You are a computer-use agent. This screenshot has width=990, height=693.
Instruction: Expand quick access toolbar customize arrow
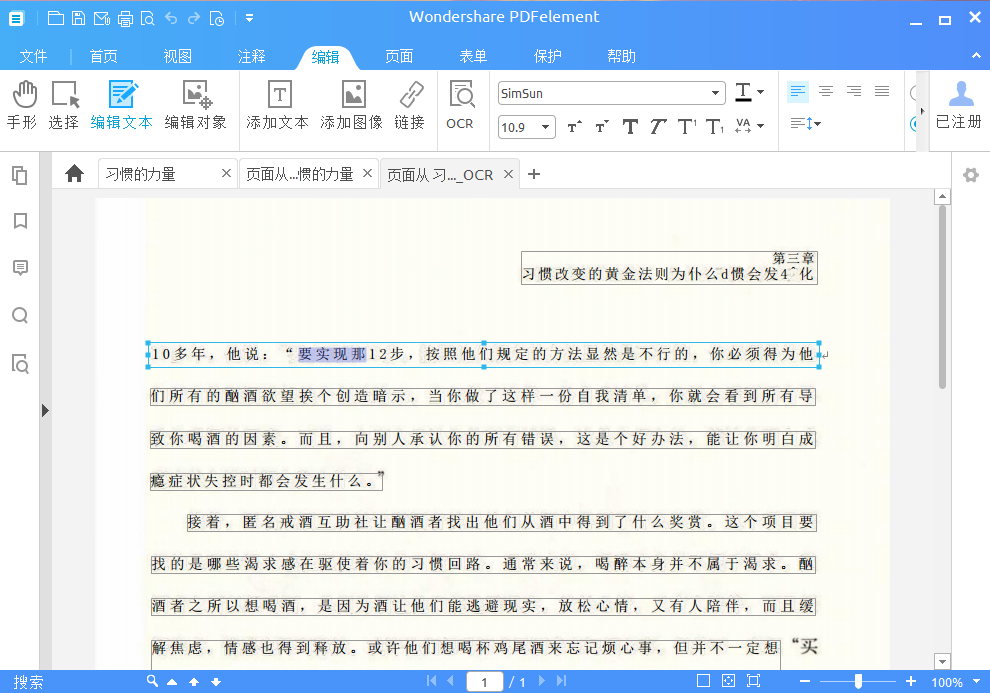250,18
